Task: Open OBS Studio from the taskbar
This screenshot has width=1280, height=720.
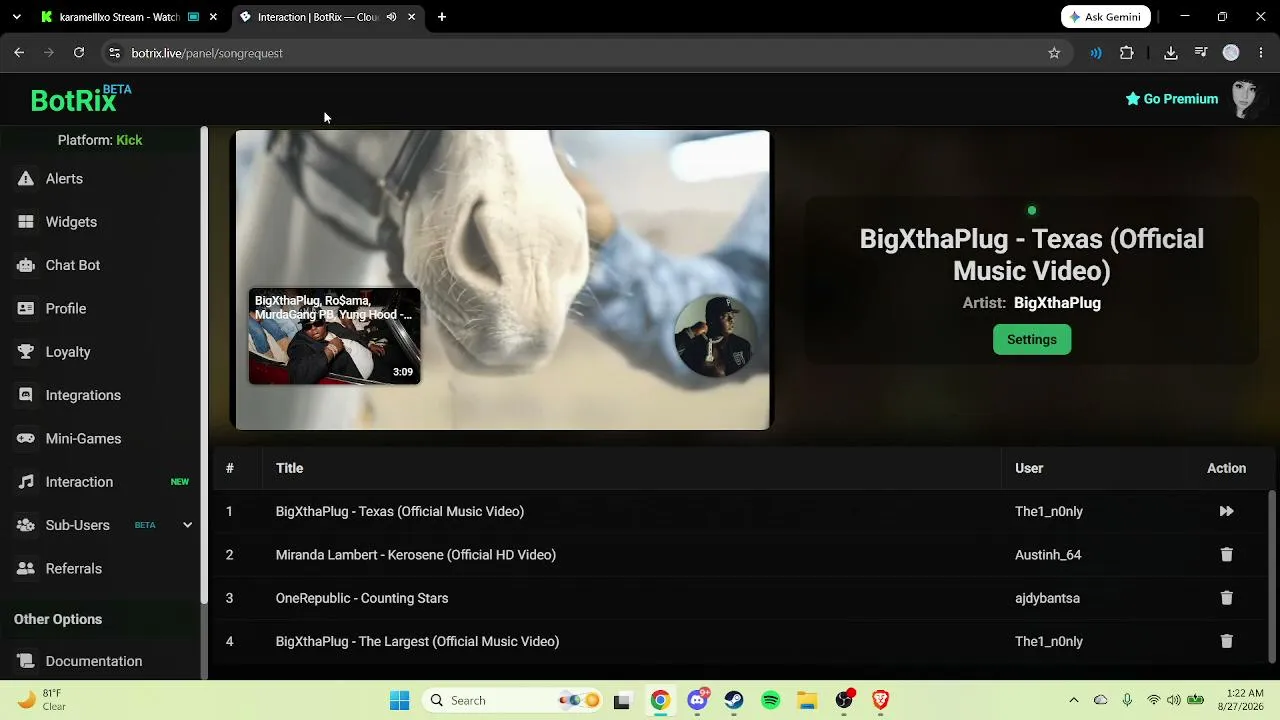Action: click(x=844, y=700)
